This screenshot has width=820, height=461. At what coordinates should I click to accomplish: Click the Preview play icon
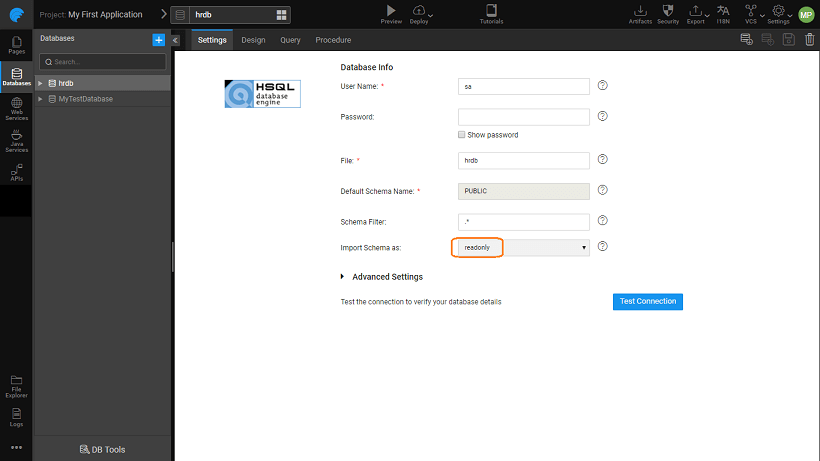[391, 11]
